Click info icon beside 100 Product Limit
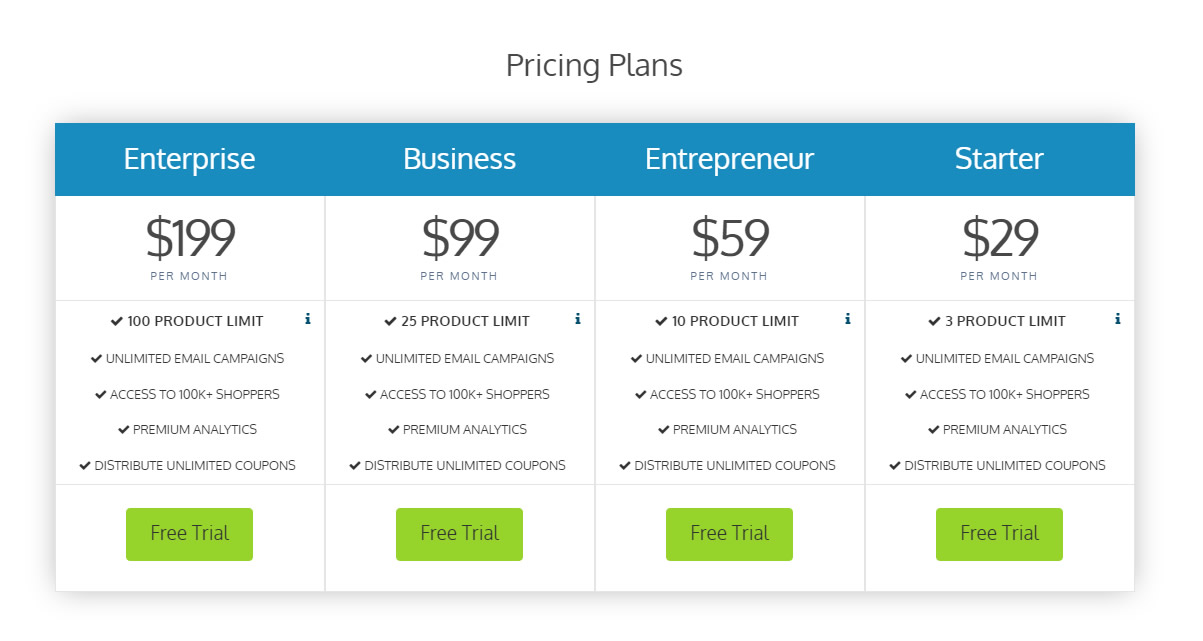The height and width of the screenshot is (641, 1203). 308,319
